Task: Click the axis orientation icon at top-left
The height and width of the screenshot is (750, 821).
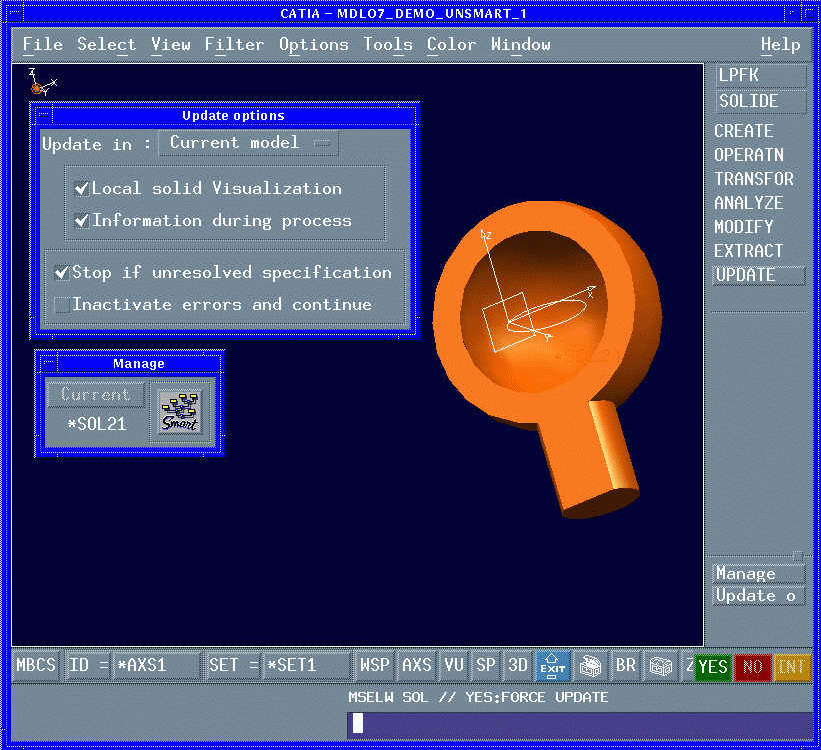Action: click(41, 83)
